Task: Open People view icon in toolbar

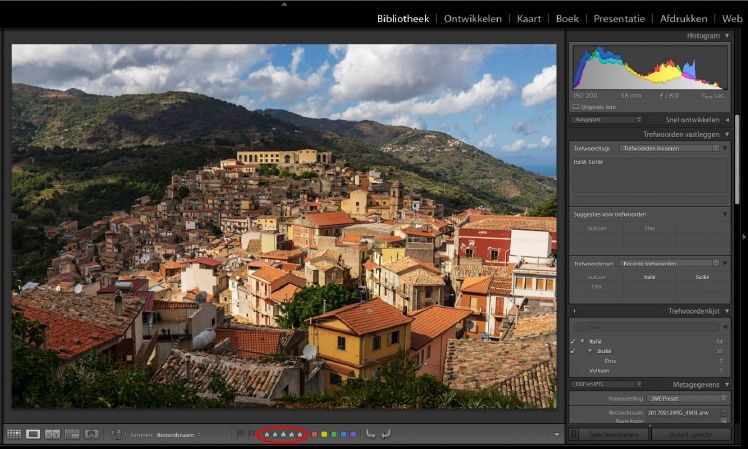Action: pos(92,434)
